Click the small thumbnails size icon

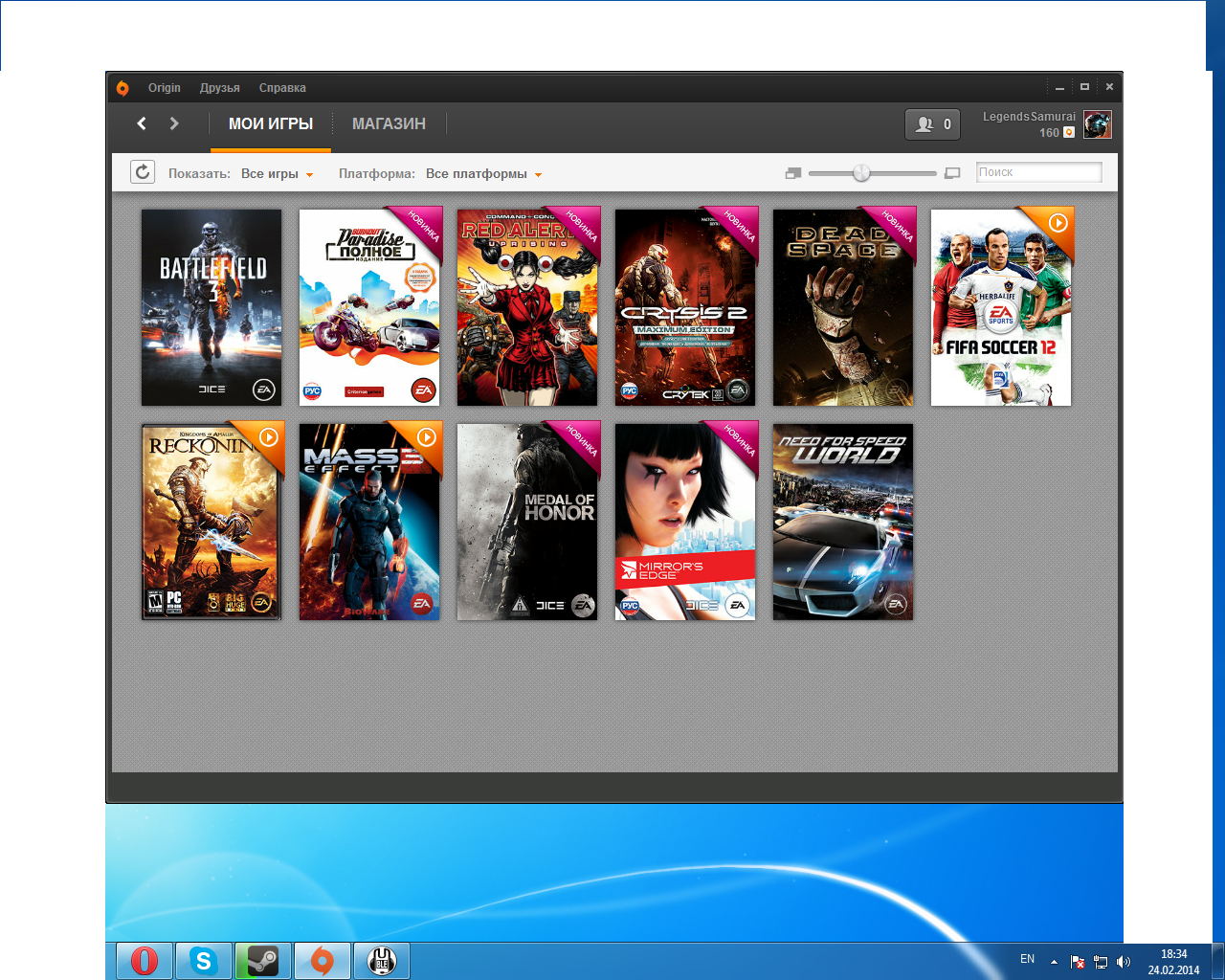(x=792, y=173)
